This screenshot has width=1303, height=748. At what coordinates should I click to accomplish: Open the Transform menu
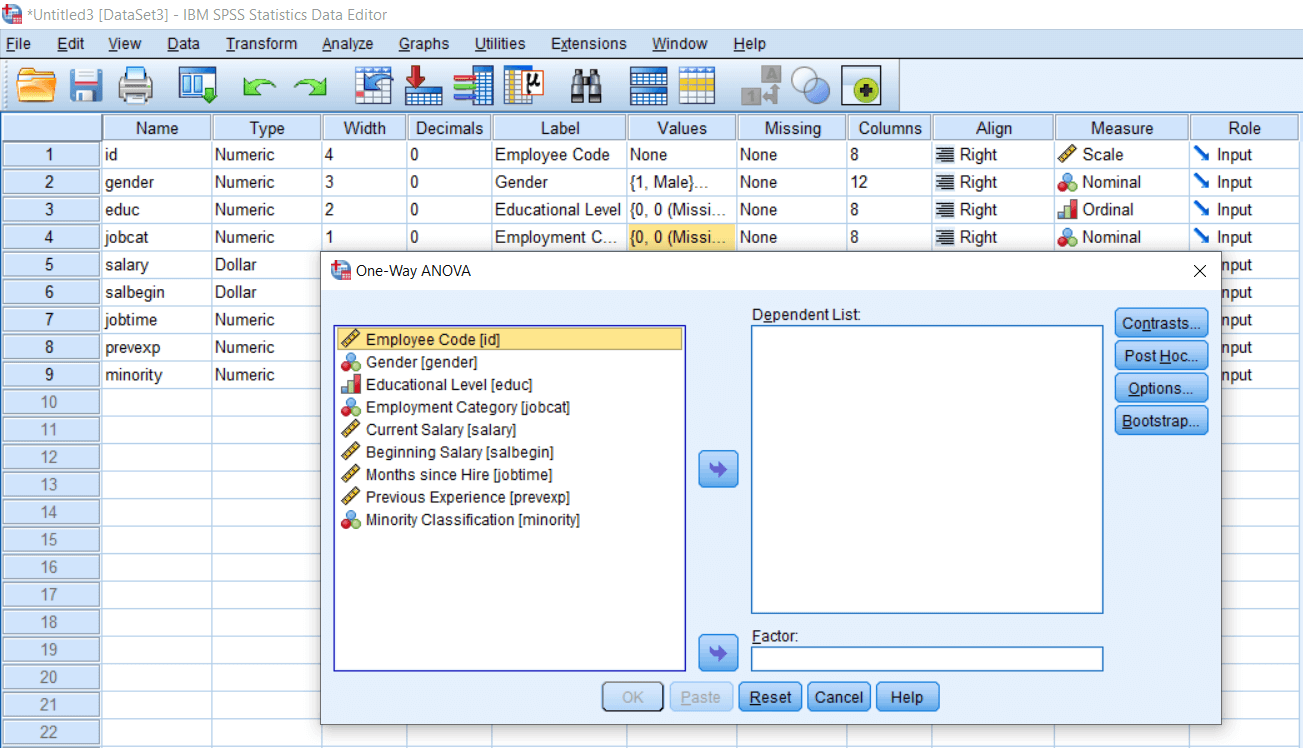(x=261, y=44)
